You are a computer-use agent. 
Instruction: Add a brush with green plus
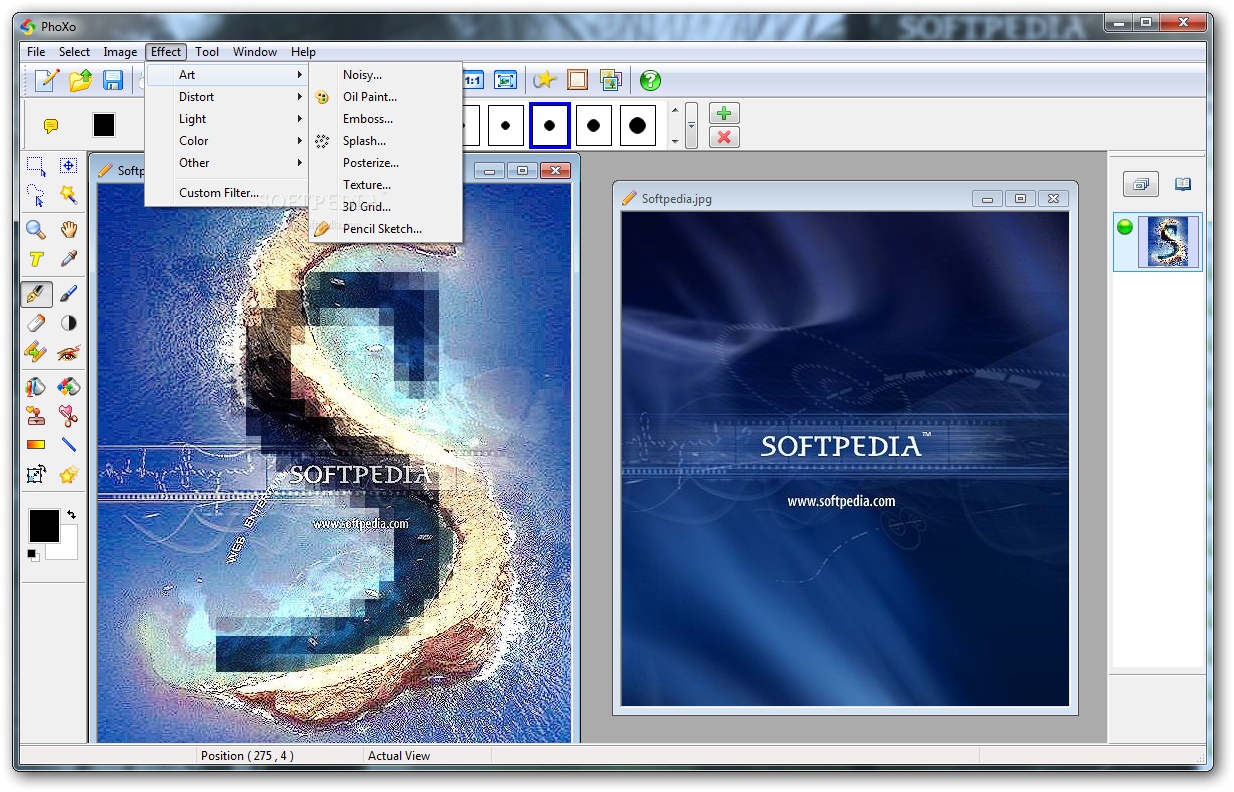coord(724,113)
